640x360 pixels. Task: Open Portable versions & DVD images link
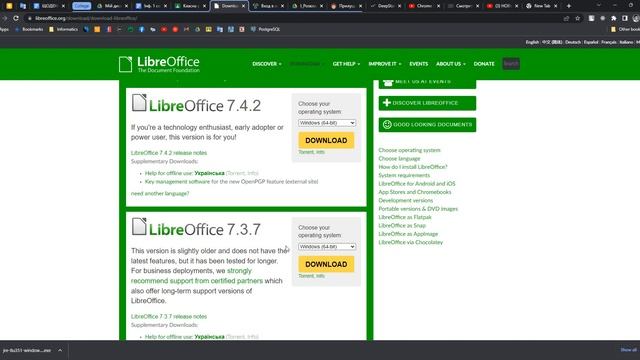click(x=418, y=209)
